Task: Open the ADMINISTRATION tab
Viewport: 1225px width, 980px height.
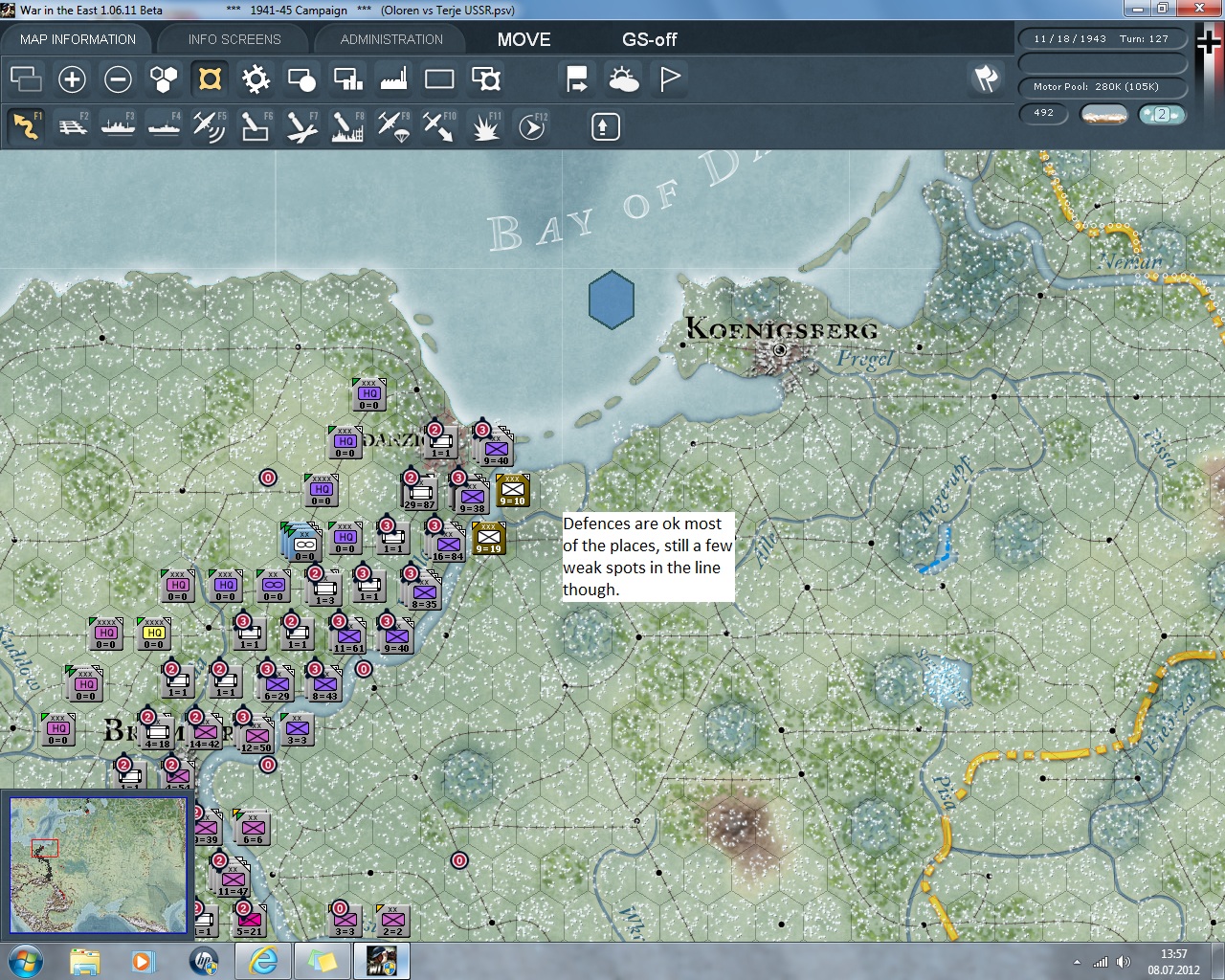Action: coord(391,39)
